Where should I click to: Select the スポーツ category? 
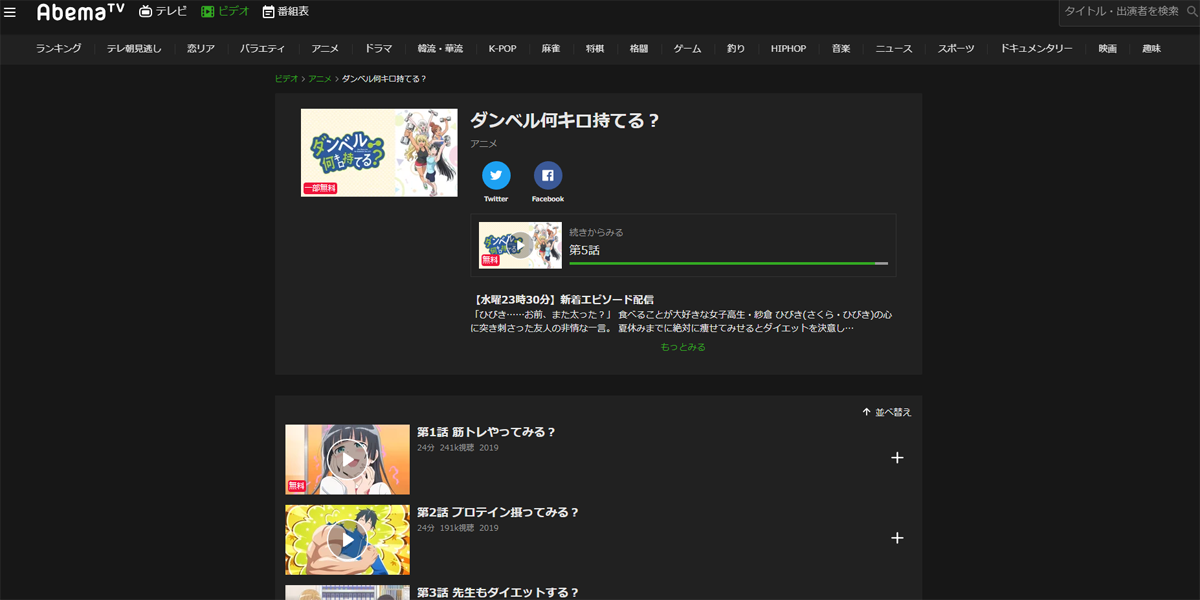click(956, 48)
